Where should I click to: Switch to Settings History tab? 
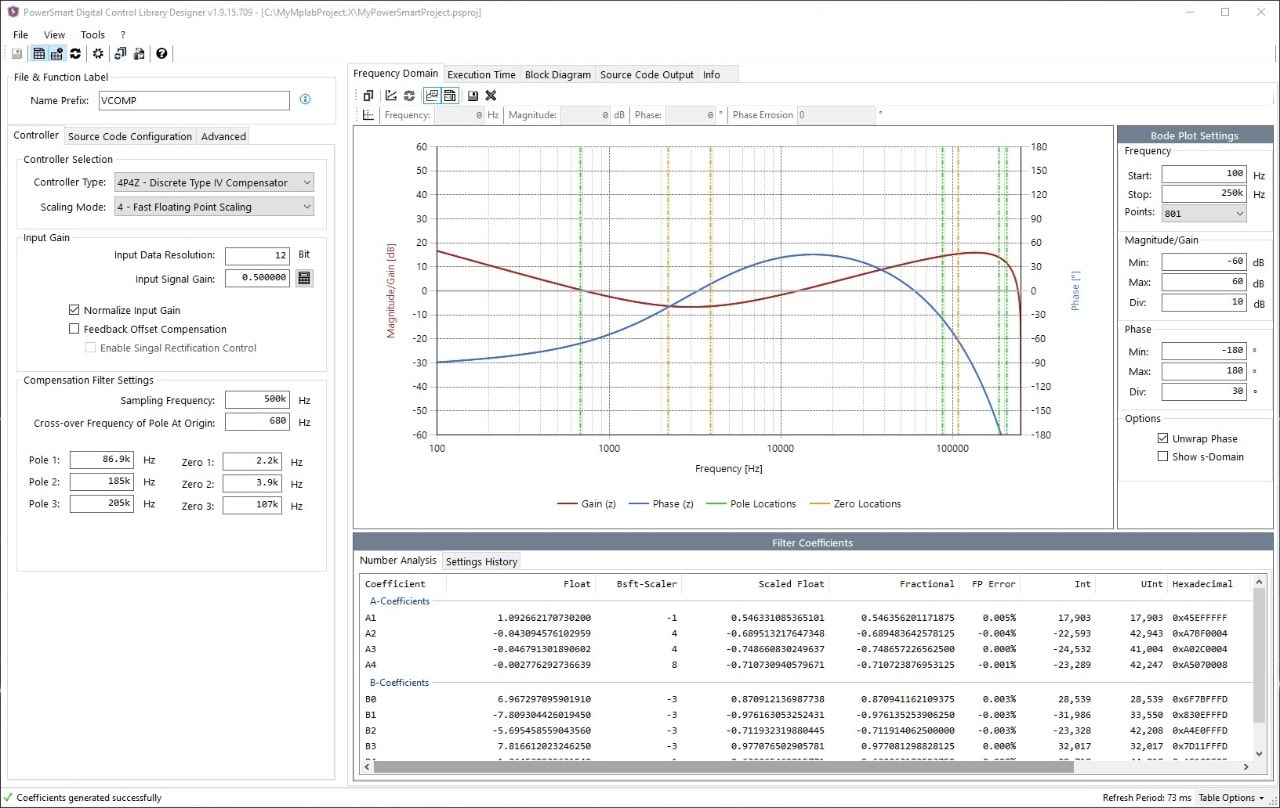tap(481, 561)
